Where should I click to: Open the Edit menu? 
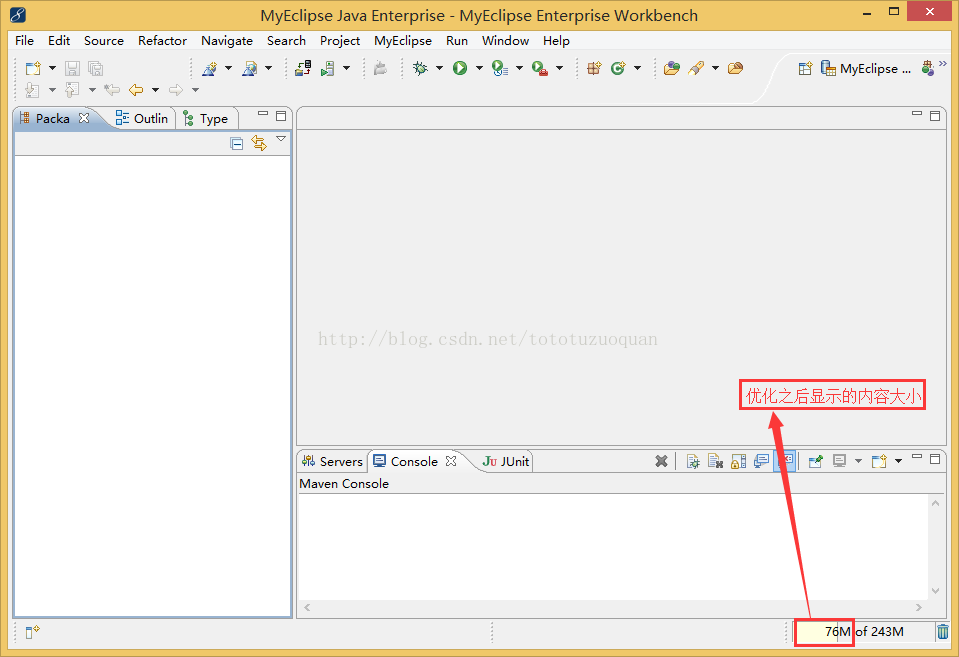(59, 40)
